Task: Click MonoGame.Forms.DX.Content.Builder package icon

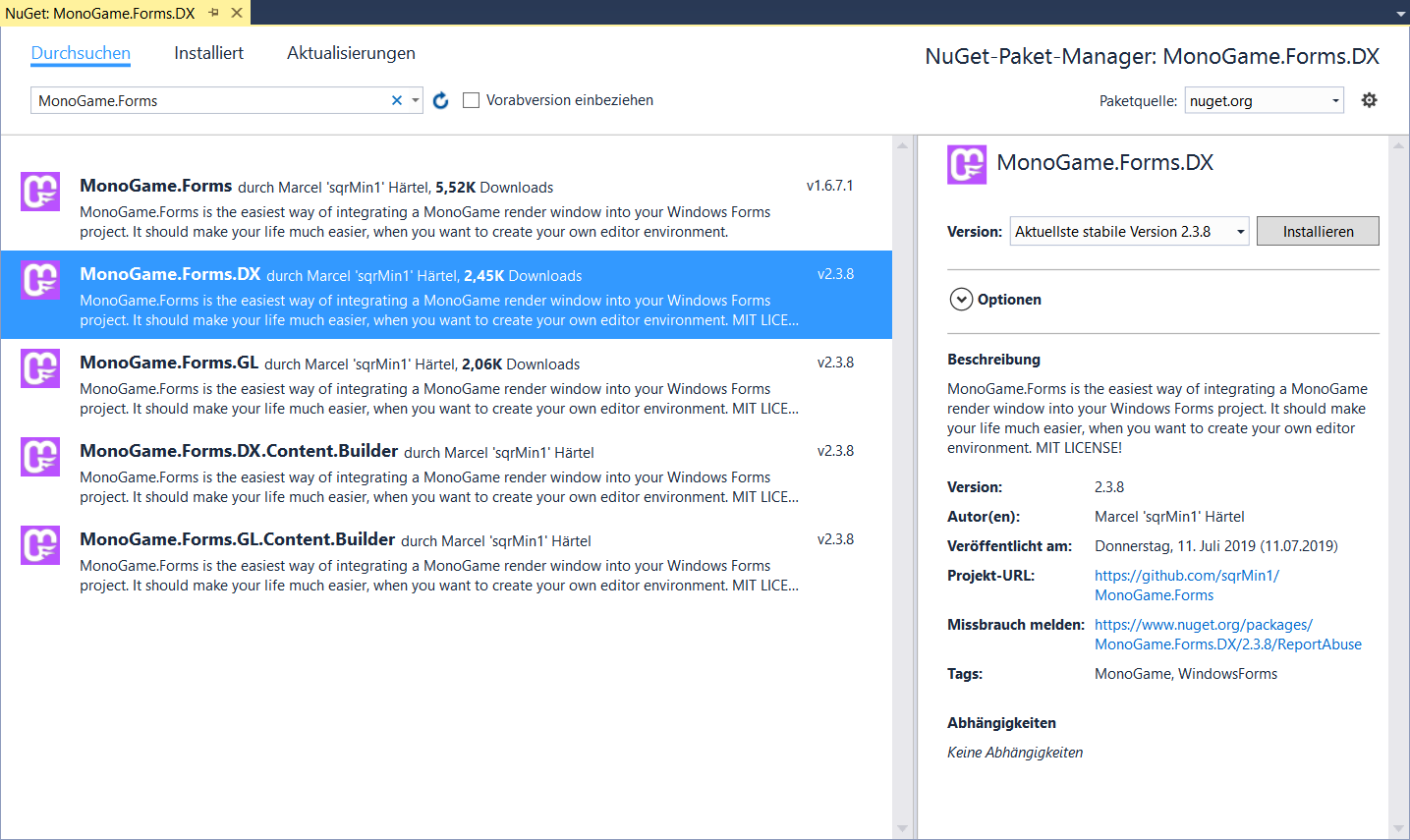Action: (40, 457)
